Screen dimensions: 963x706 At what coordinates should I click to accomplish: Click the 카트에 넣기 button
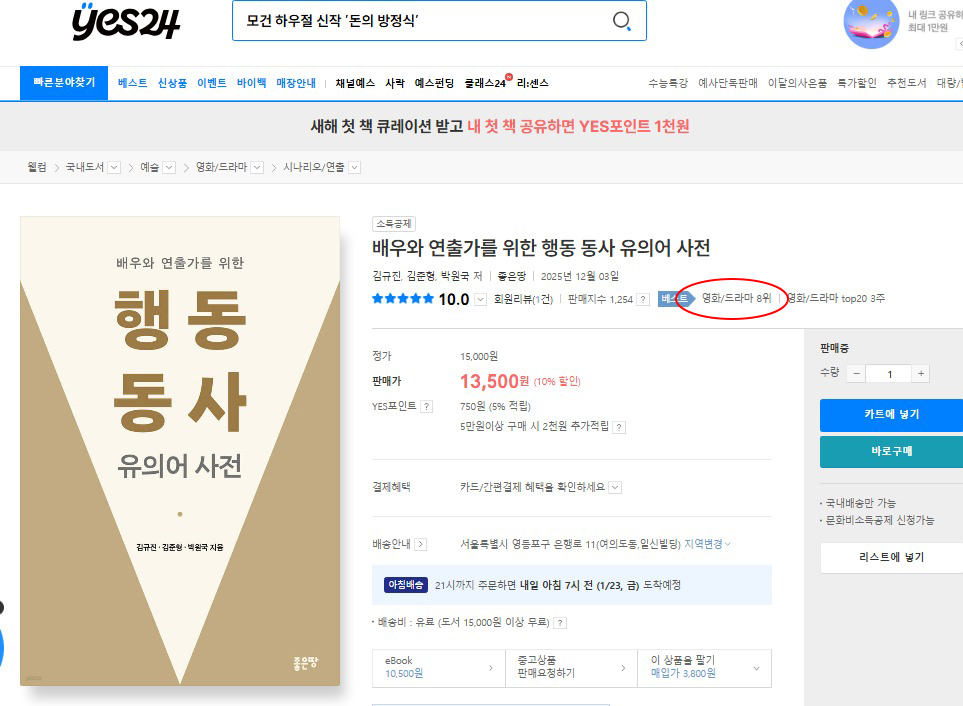click(x=890, y=414)
